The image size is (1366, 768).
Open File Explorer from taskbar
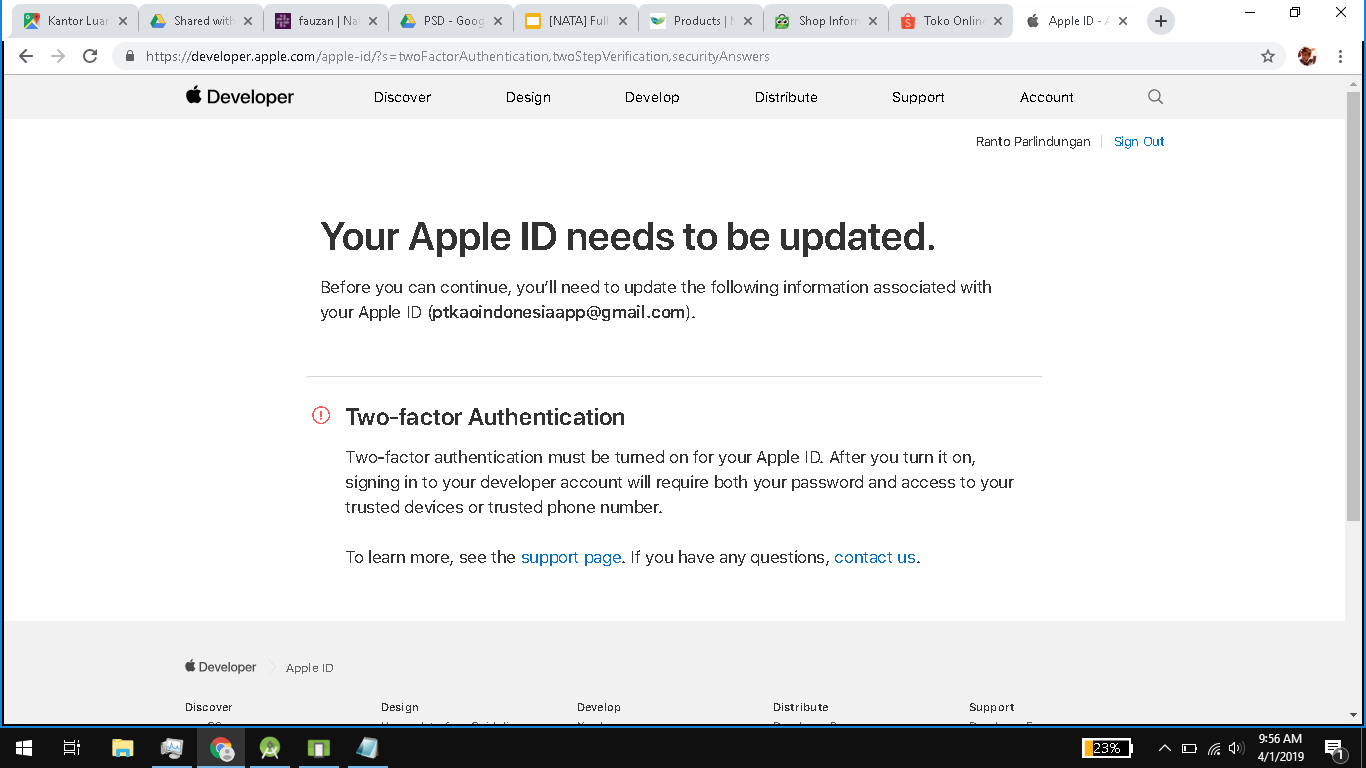pyautogui.click(x=122, y=747)
